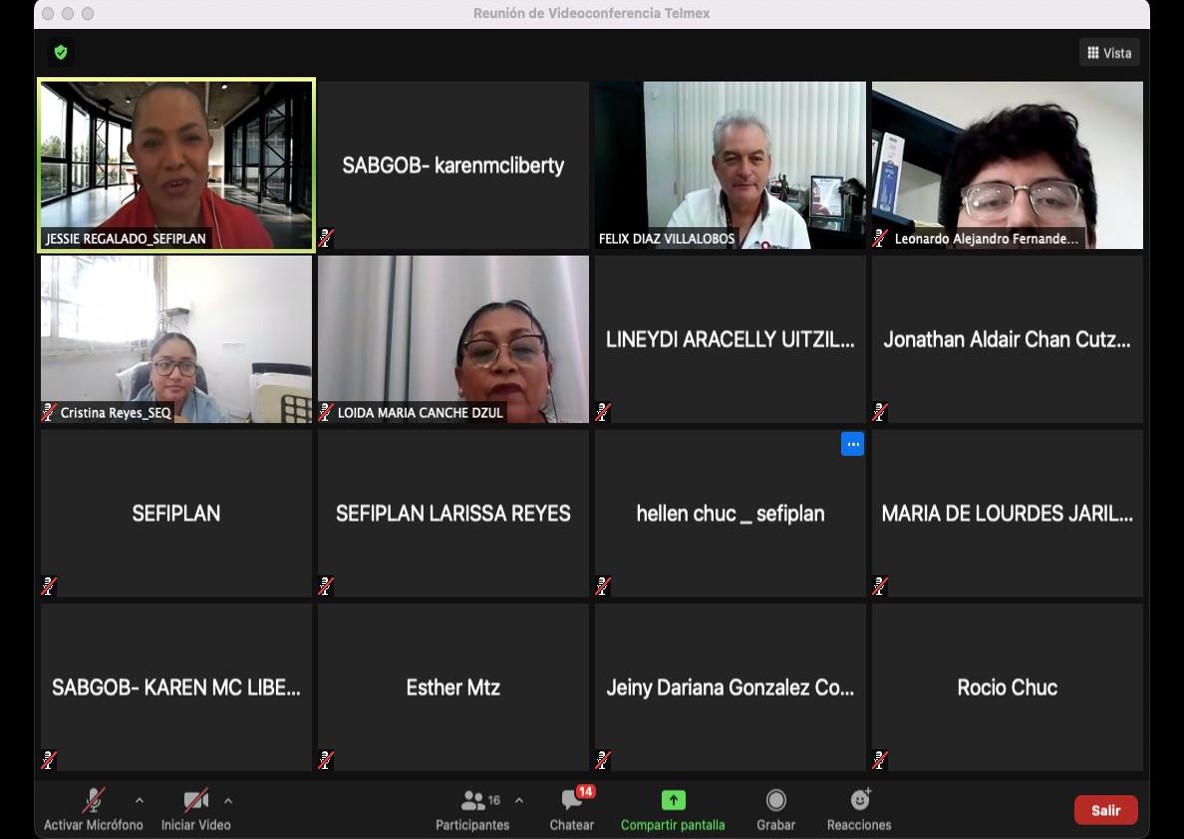Click SABGOB- KAREN MC LIBE name text
This screenshot has height=839, width=1184.
177,687
